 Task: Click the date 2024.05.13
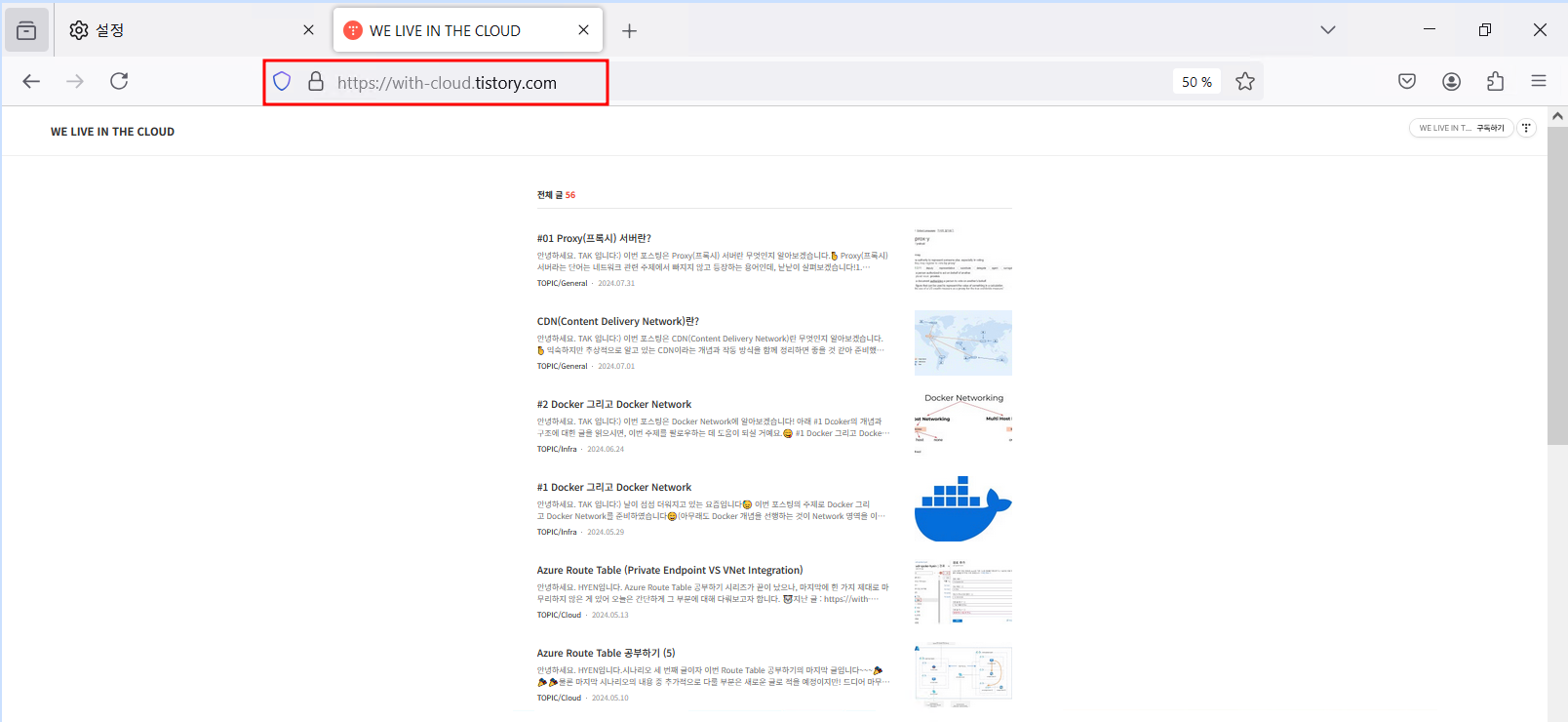click(610, 615)
